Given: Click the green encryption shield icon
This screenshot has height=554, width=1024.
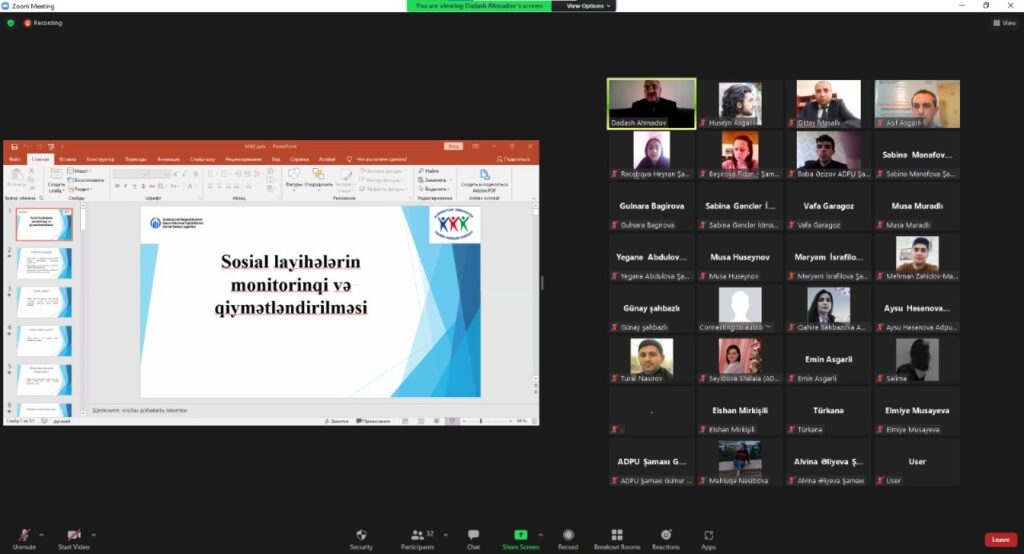Looking at the screenshot, I should coord(10,23).
